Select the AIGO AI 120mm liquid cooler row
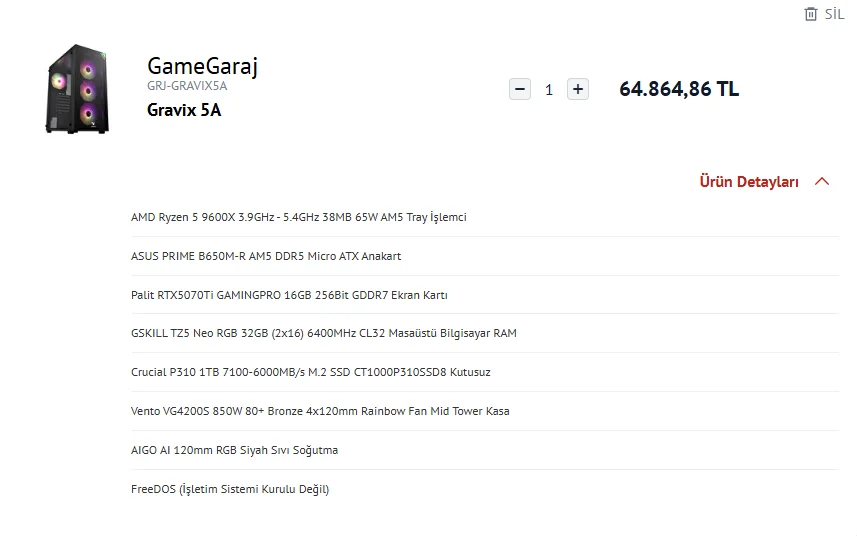This screenshot has height=536, width=857. (x=234, y=450)
